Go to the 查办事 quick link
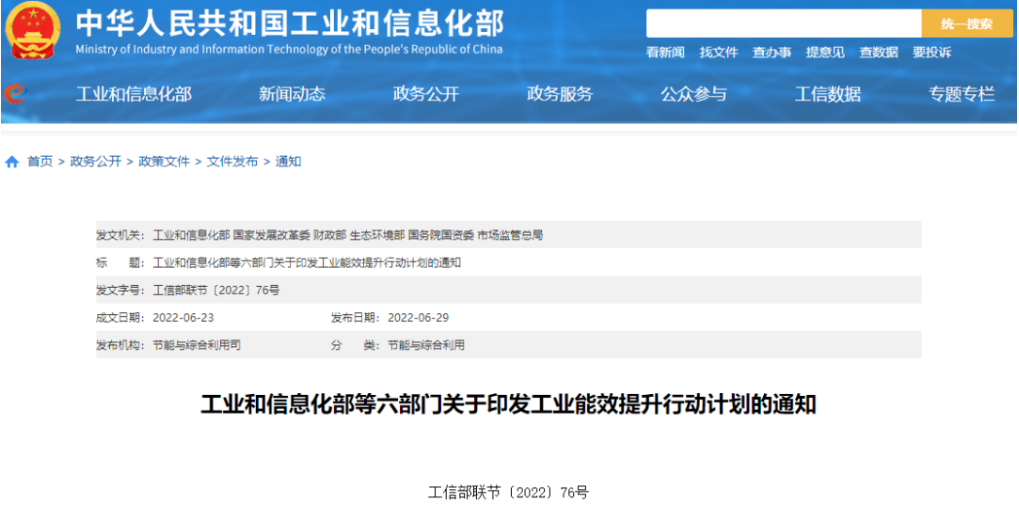 (x=772, y=52)
